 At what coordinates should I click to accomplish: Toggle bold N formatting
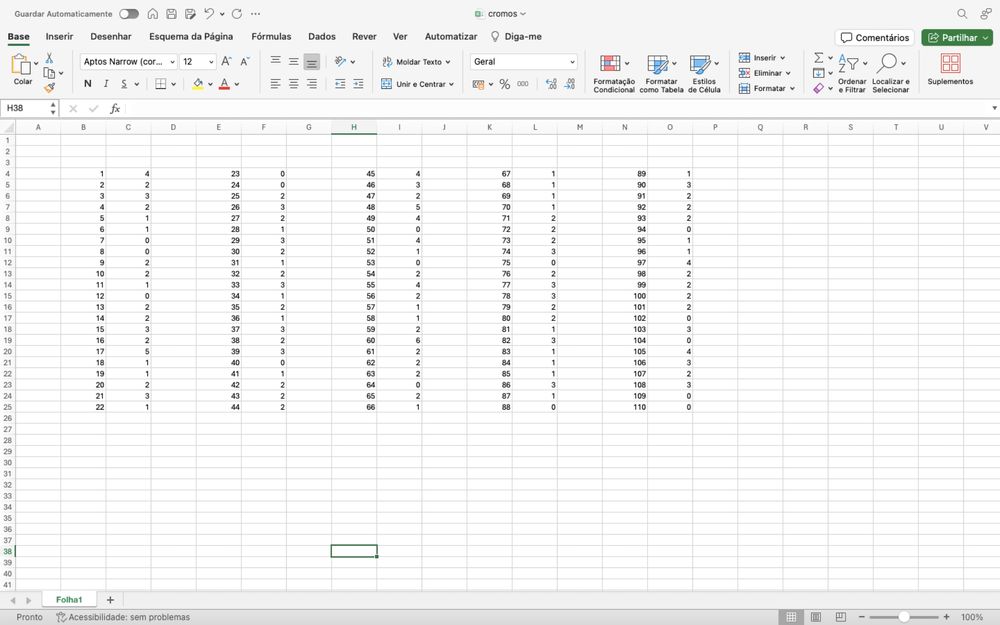coord(88,84)
